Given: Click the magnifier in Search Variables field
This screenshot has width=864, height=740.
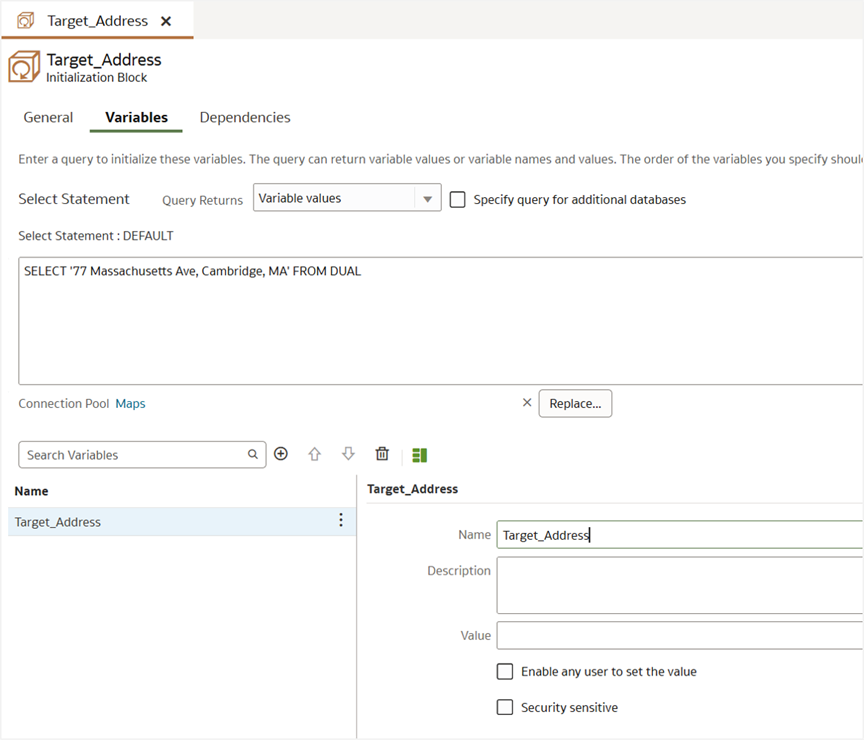Looking at the screenshot, I should (253, 454).
